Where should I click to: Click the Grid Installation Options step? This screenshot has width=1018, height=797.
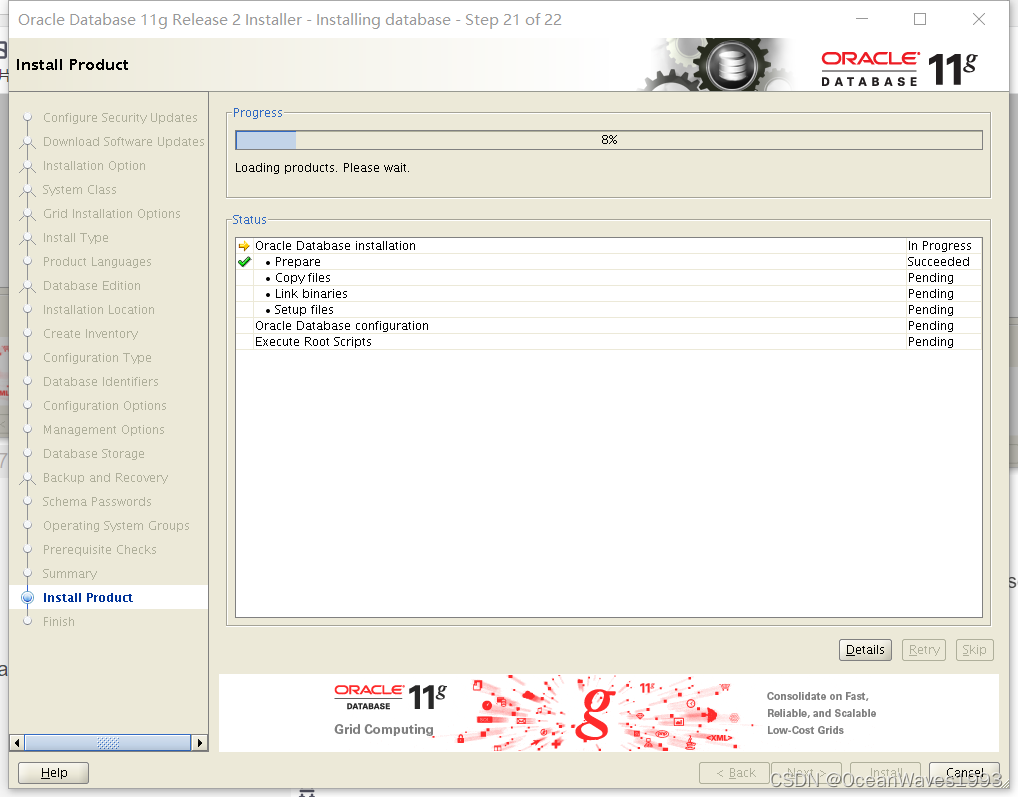click(x=112, y=214)
